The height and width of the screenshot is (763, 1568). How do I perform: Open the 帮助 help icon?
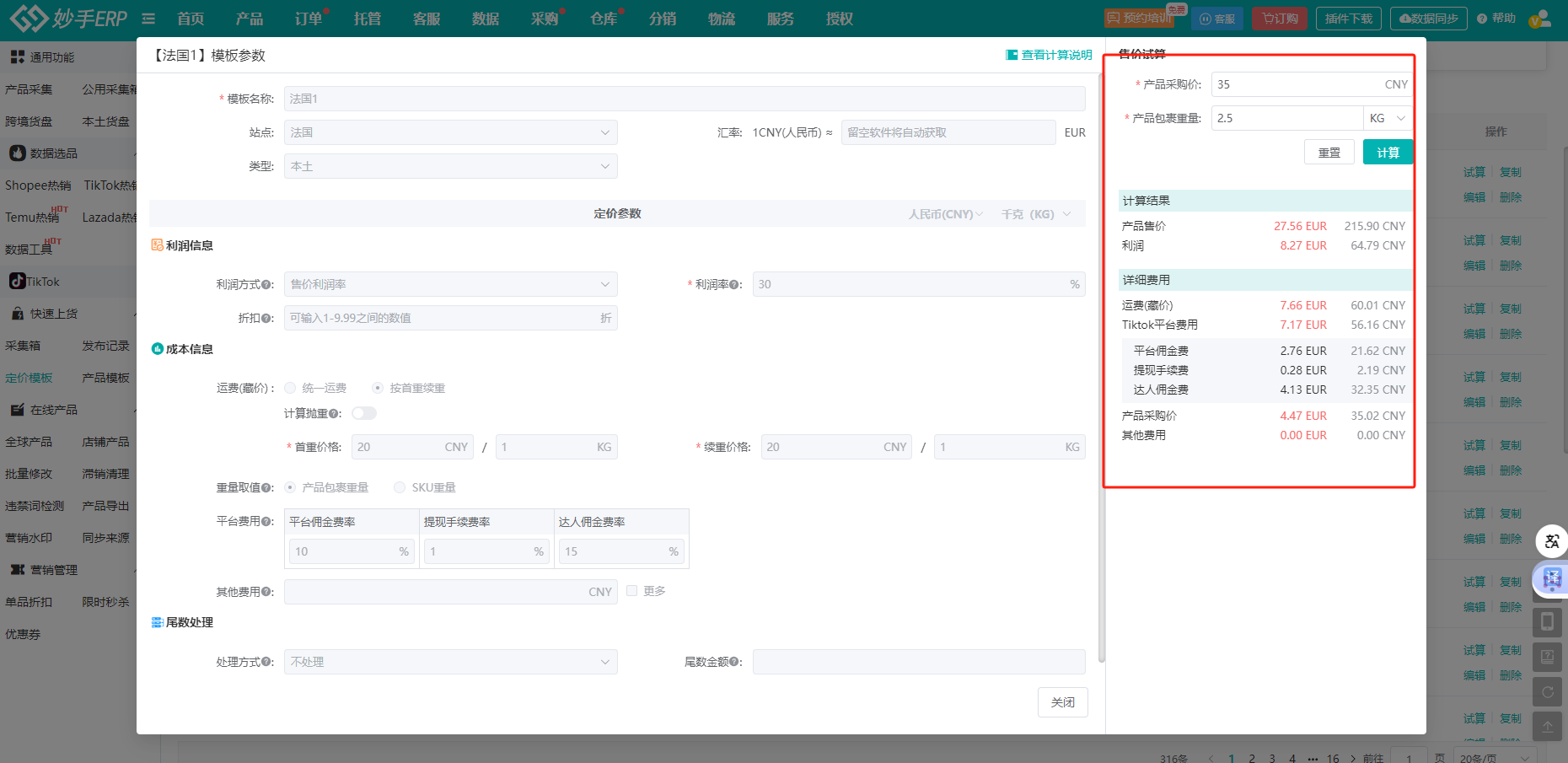[x=1482, y=19]
